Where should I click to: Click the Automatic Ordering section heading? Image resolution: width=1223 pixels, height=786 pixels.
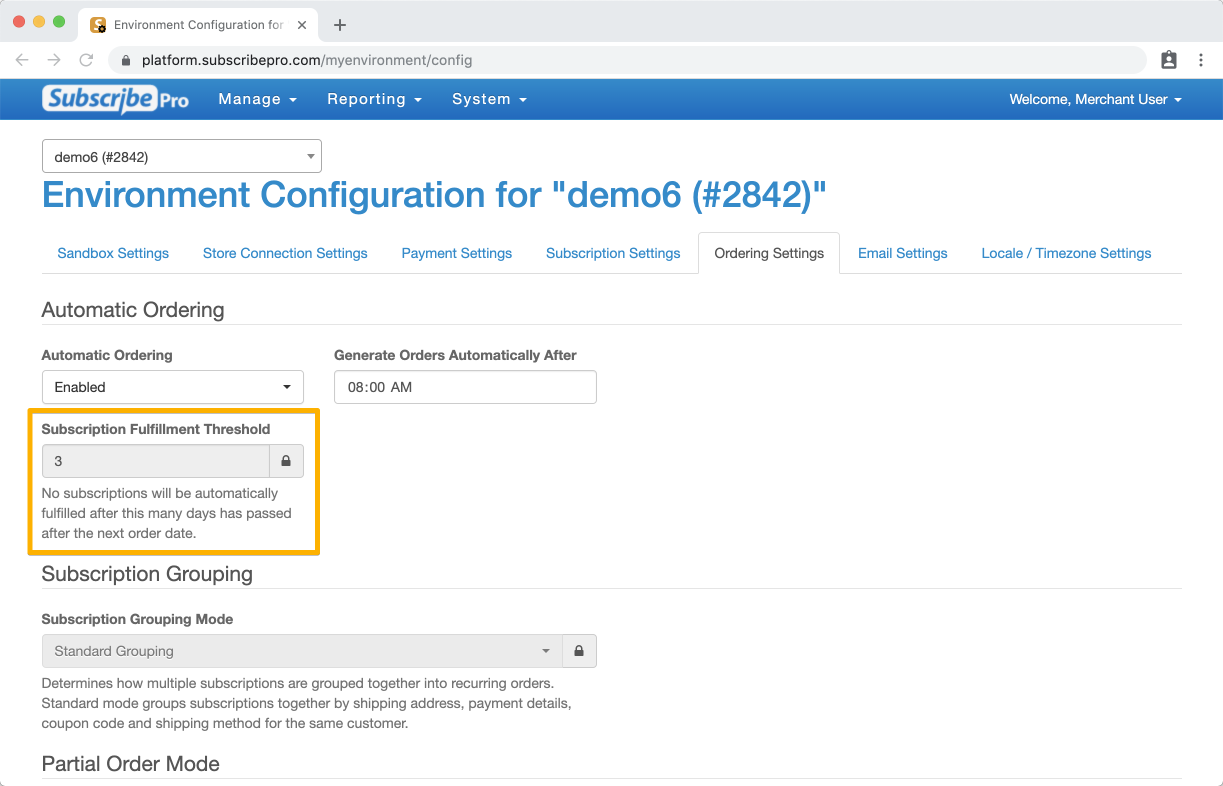coord(133,310)
